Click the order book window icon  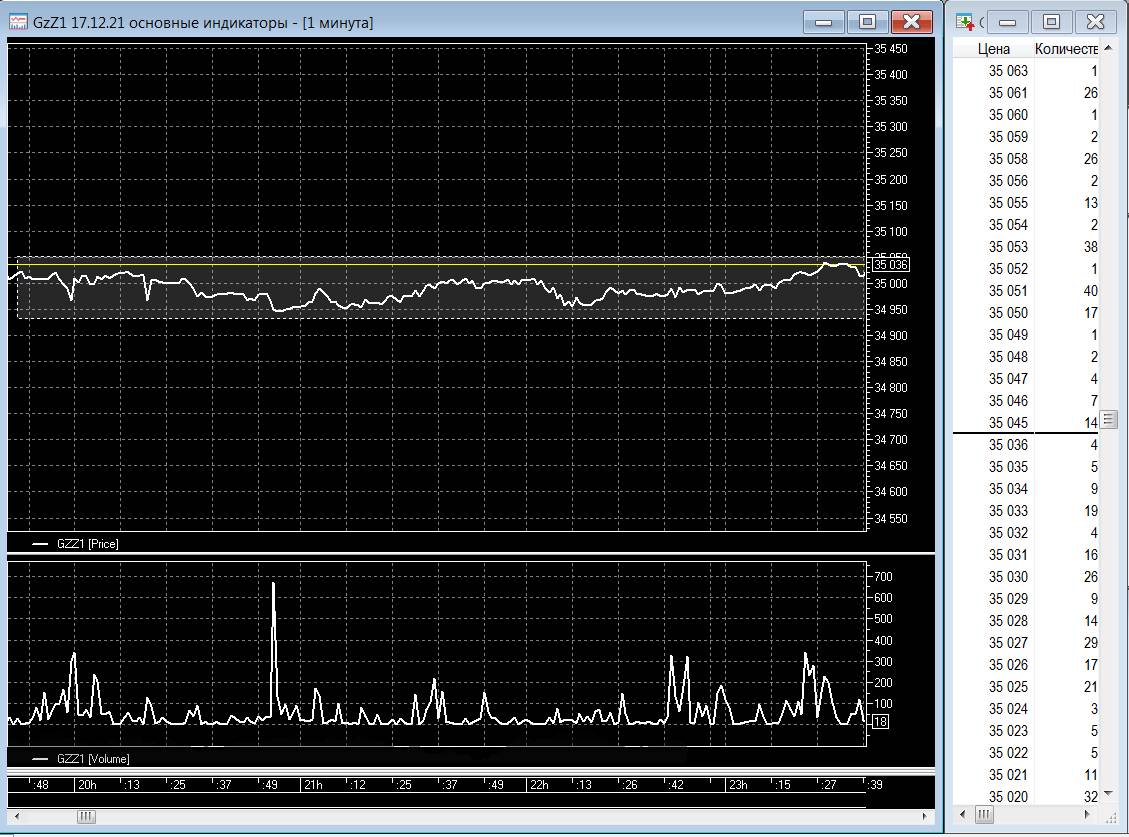tap(965, 22)
